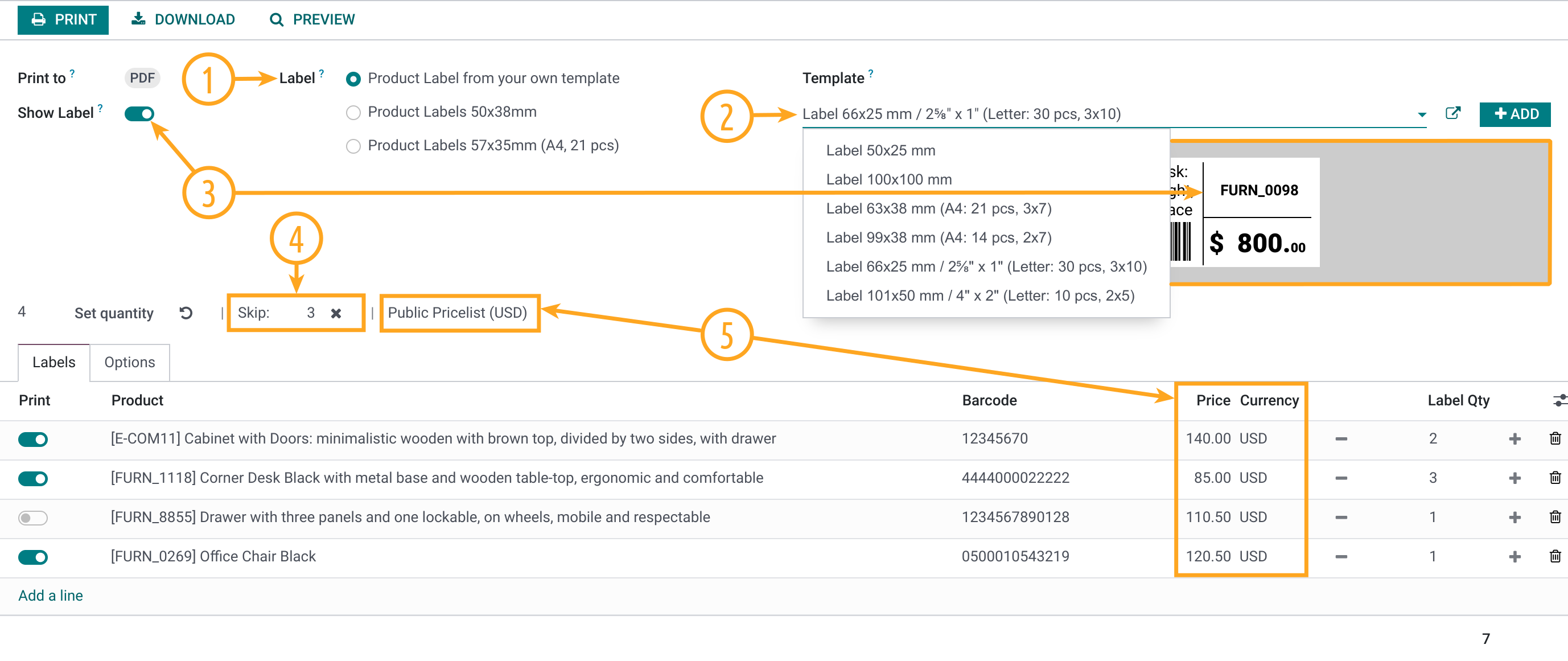The height and width of the screenshot is (661, 1568).
Task: Enable printing for FURN_8855 Drawer
Action: click(x=33, y=518)
